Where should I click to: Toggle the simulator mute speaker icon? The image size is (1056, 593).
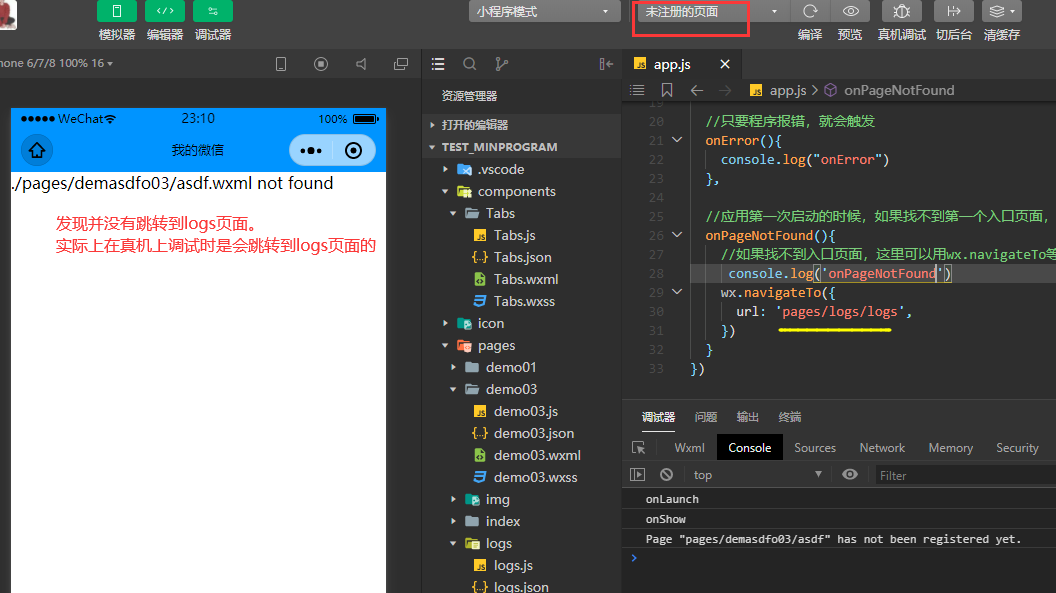tap(362, 64)
